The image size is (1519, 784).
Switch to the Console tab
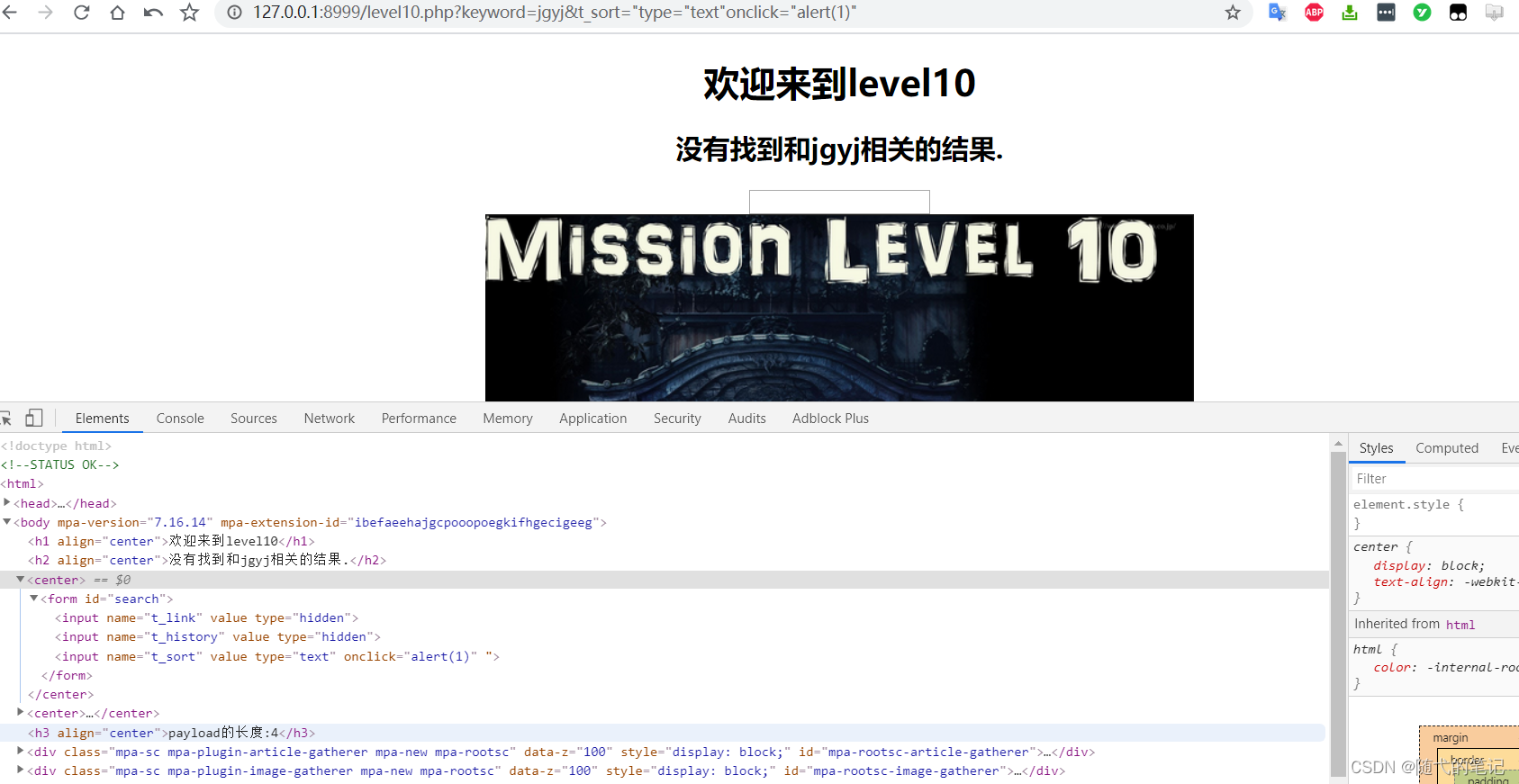pyautogui.click(x=180, y=419)
